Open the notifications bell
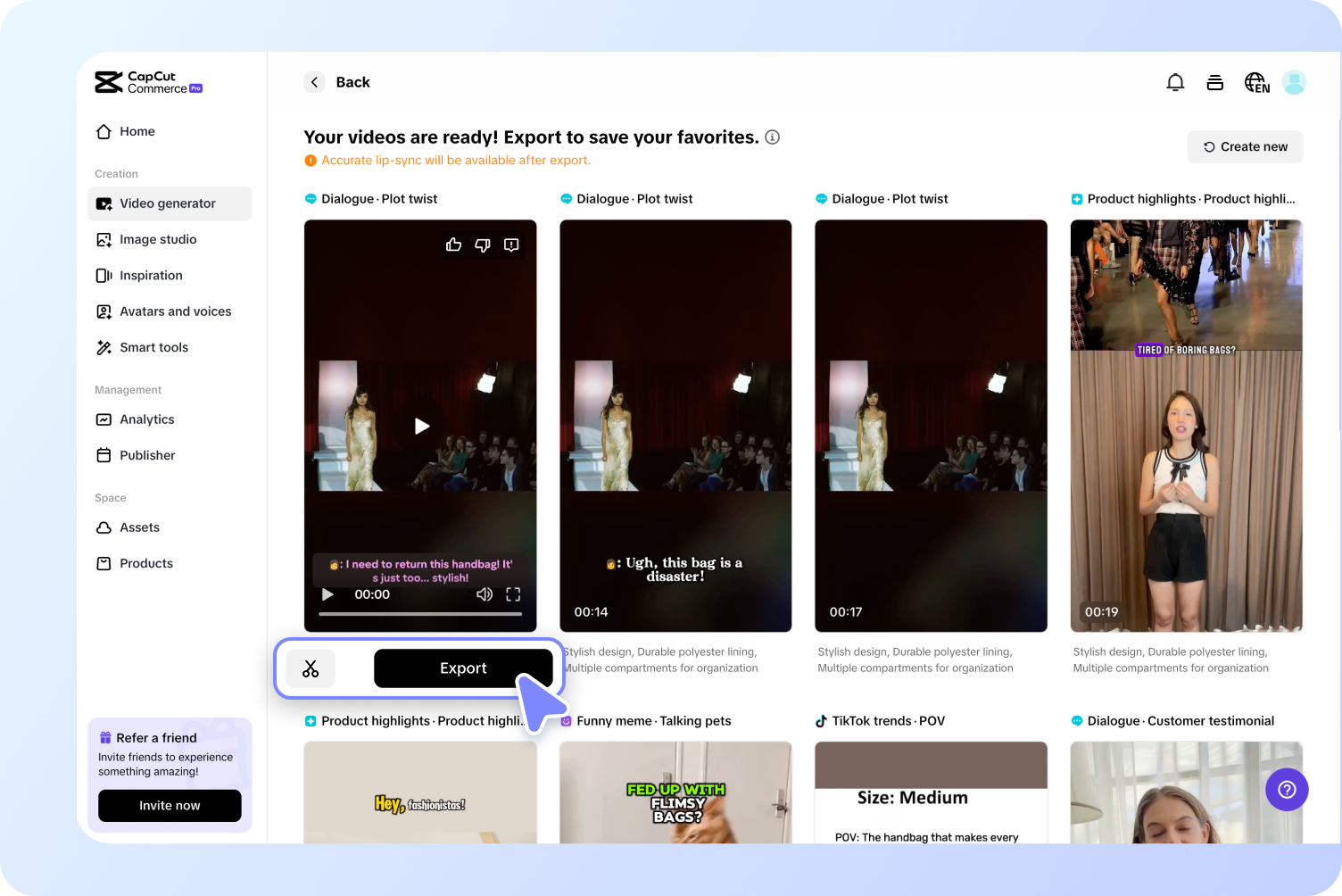Screen dimensions: 1342x896 point(1175,82)
